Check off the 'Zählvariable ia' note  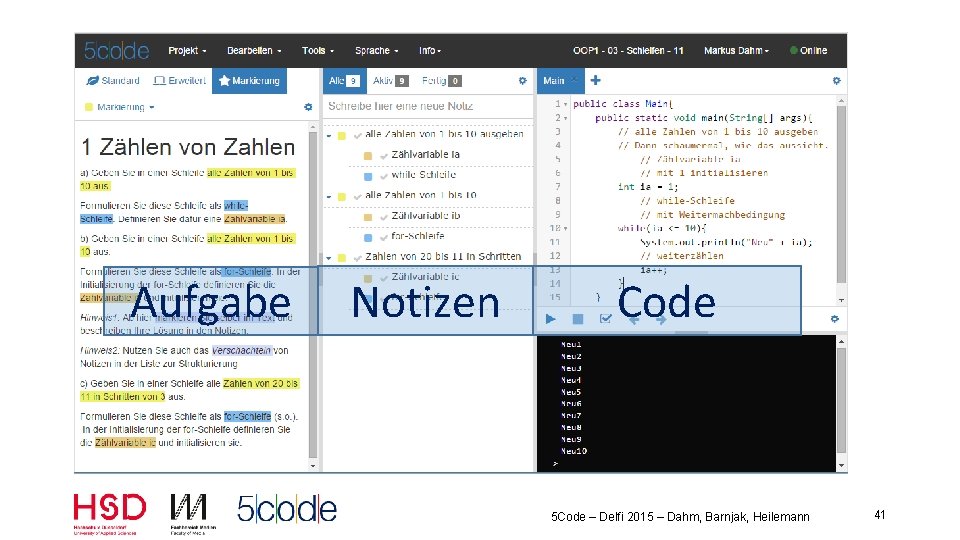[x=384, y=156]
